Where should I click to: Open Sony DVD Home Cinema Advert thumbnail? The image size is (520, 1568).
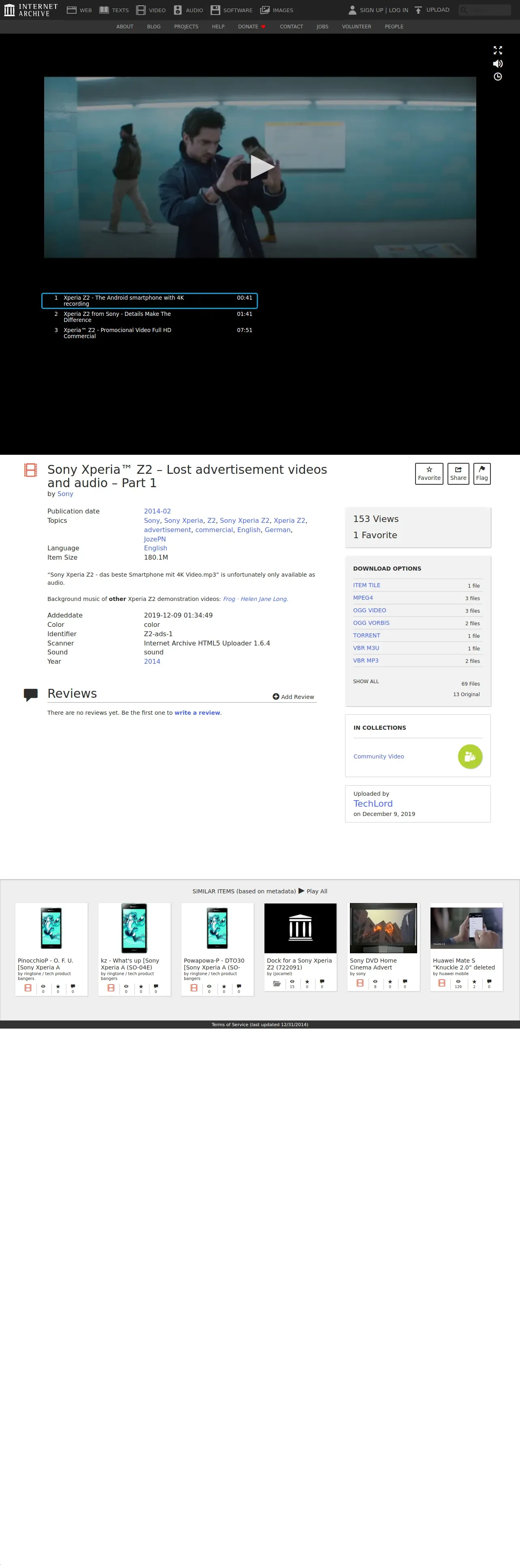tap(383, 928)
